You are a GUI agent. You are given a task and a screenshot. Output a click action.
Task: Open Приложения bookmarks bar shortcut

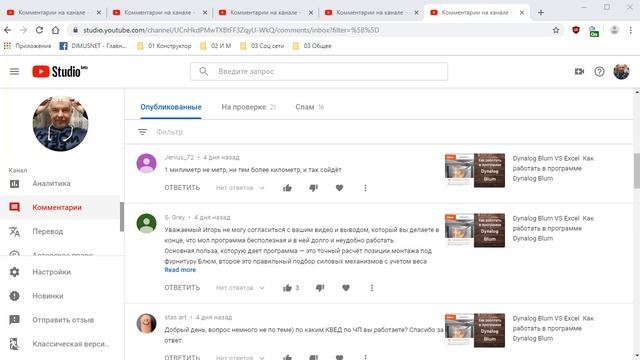pyautogui.click(x=27, y=46)
